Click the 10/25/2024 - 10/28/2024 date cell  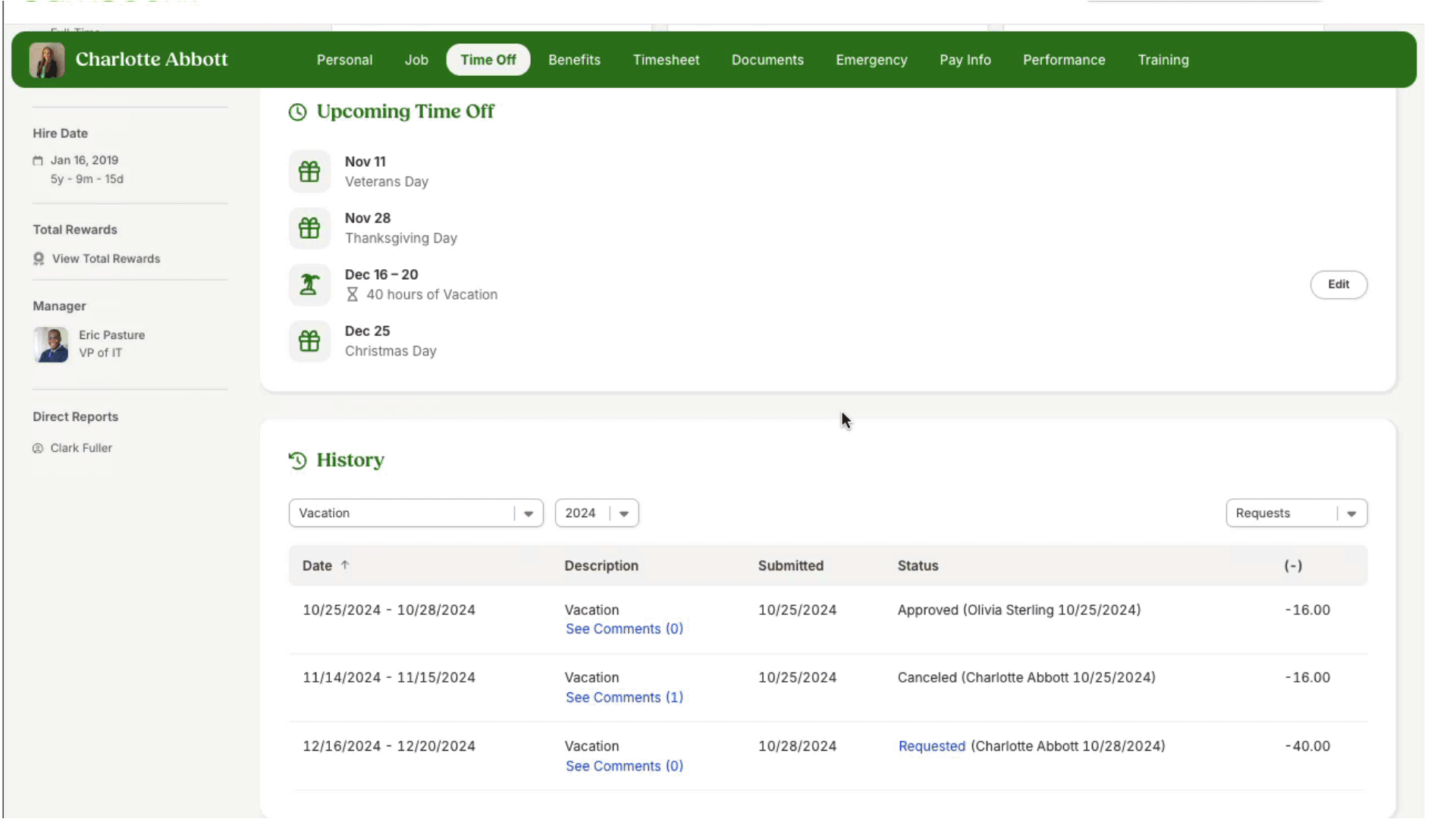point(389,610)
